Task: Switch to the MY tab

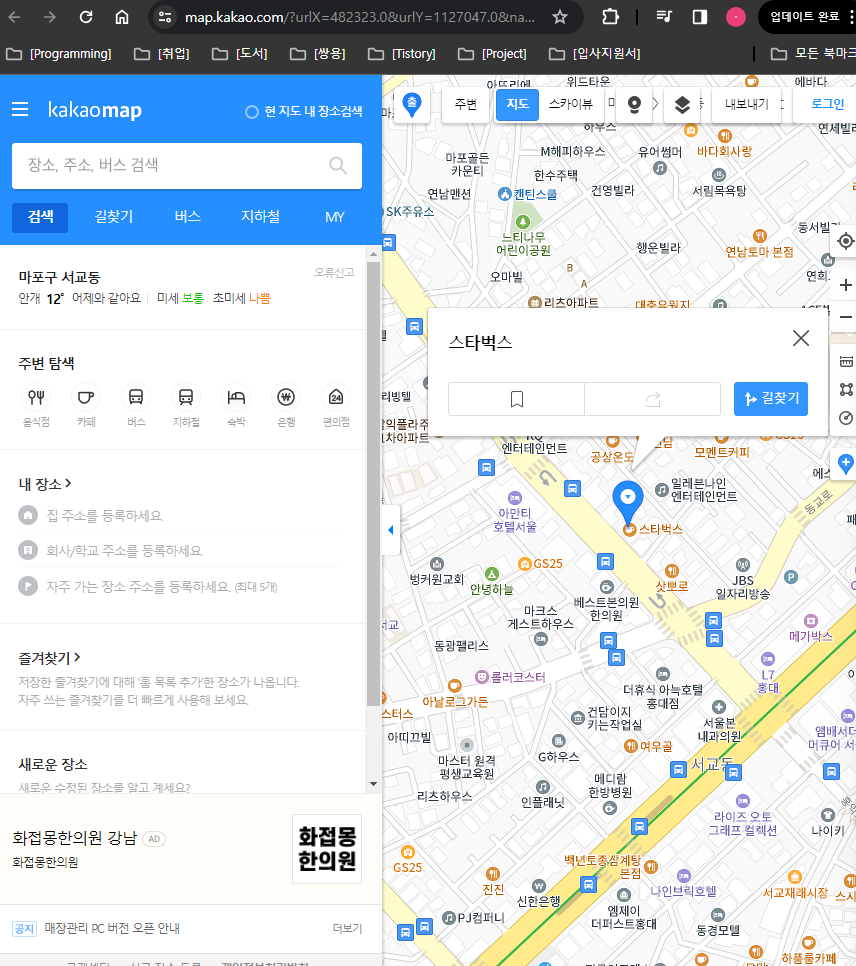Action: (335, 217)
